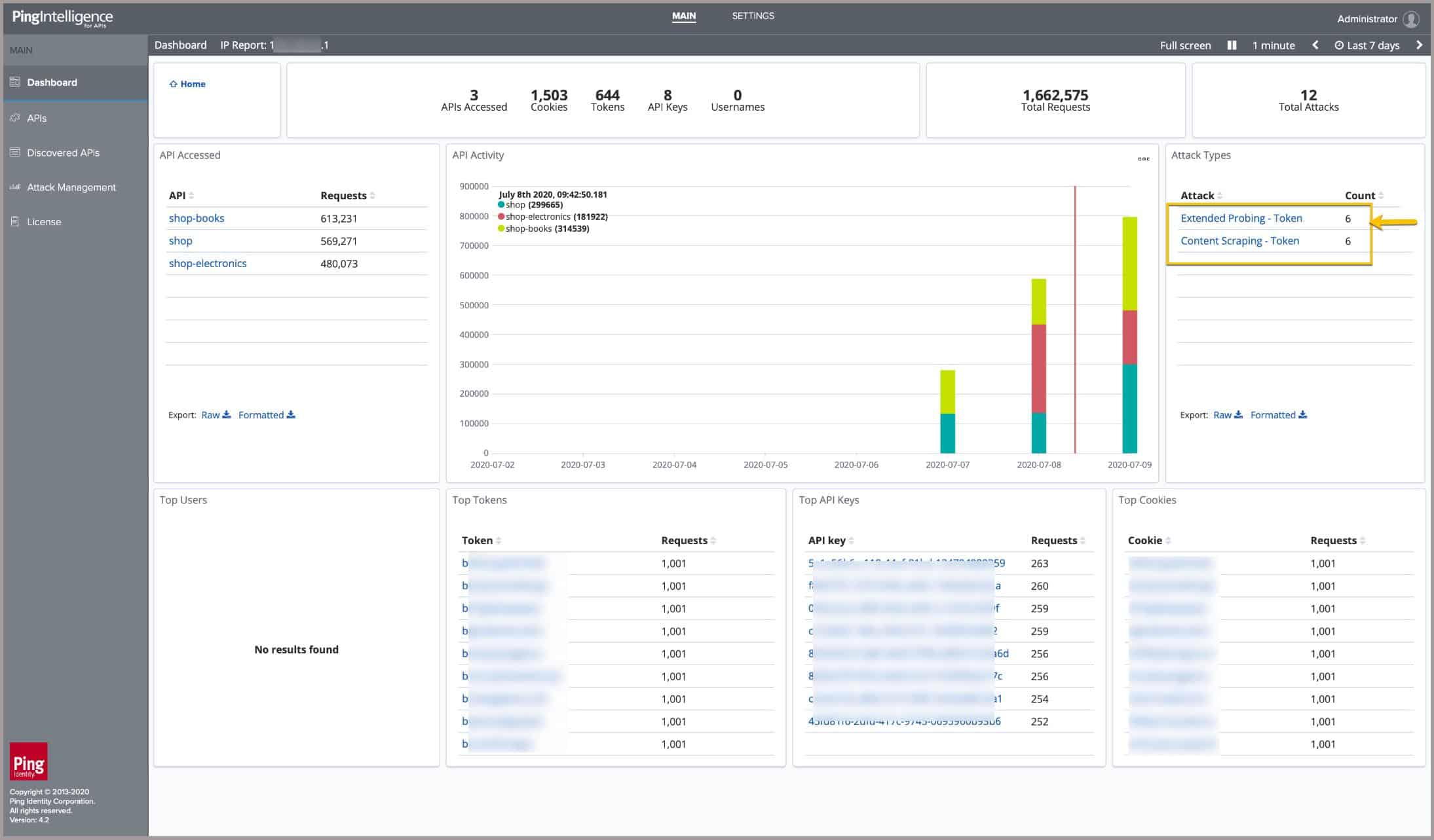
Task: Open Extended Probing - Token attack link
Action: [1241, 218]
